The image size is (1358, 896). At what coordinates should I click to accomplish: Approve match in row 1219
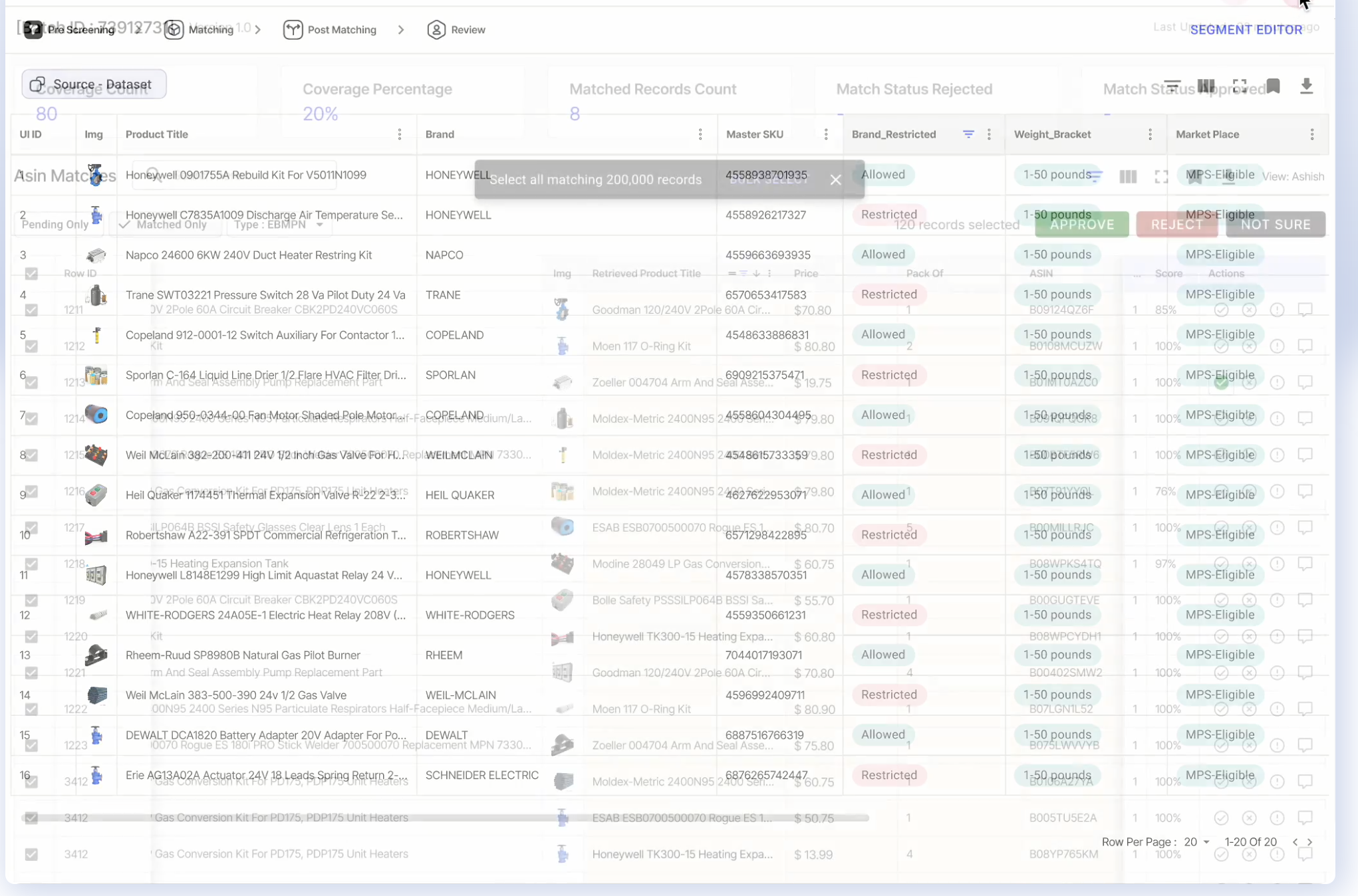pos(1221,600)
